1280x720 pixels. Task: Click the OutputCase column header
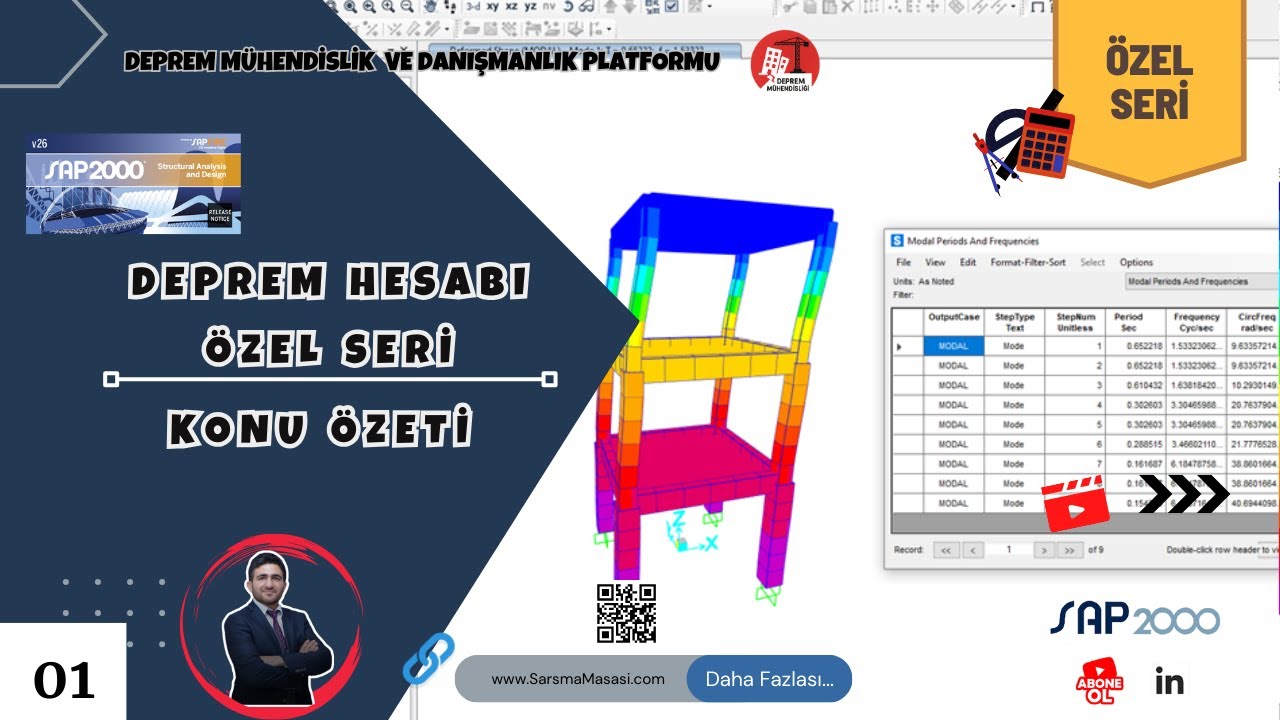954,322
